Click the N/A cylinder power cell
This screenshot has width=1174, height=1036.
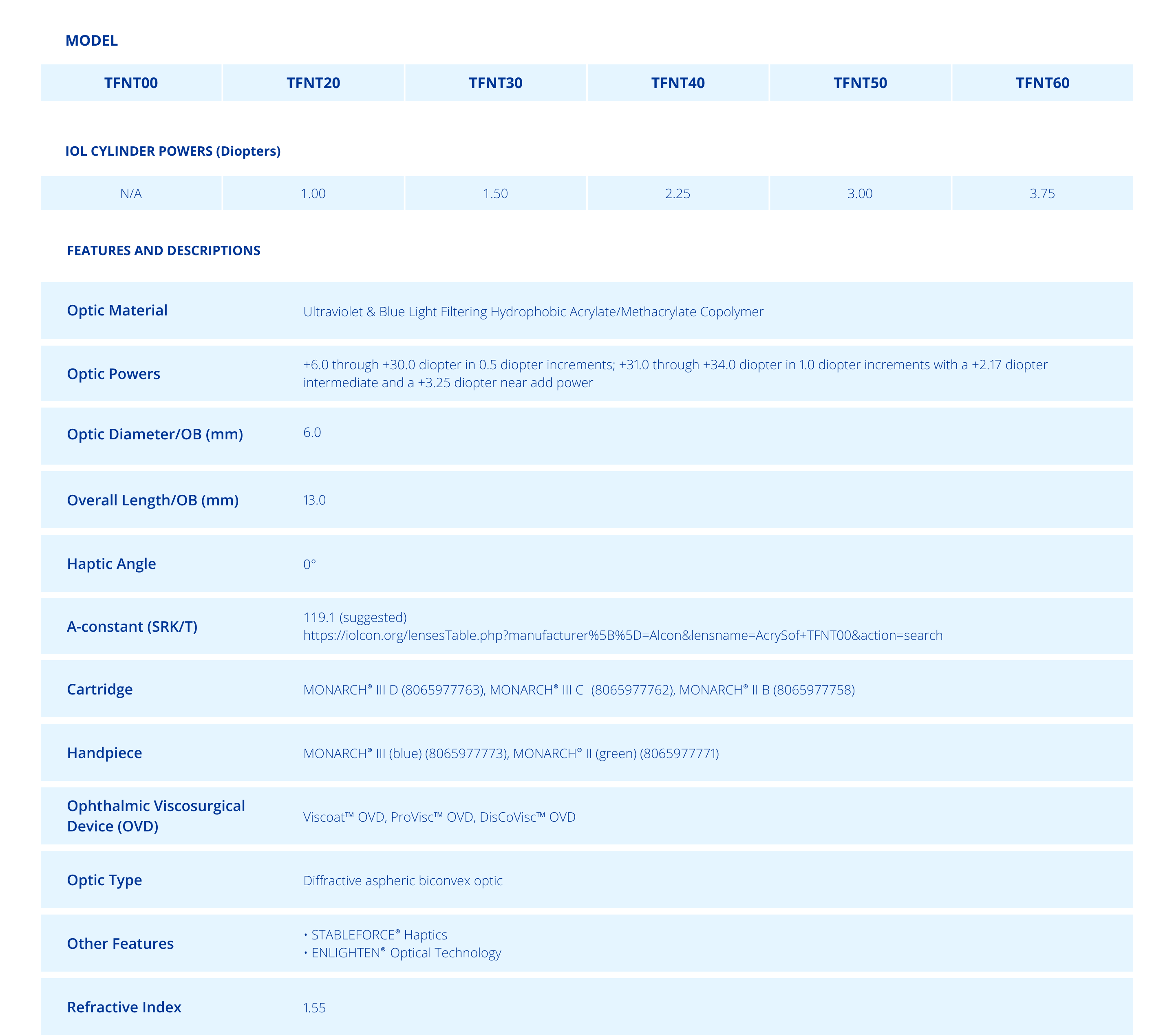pyautogui.click(x=131, y=194)
